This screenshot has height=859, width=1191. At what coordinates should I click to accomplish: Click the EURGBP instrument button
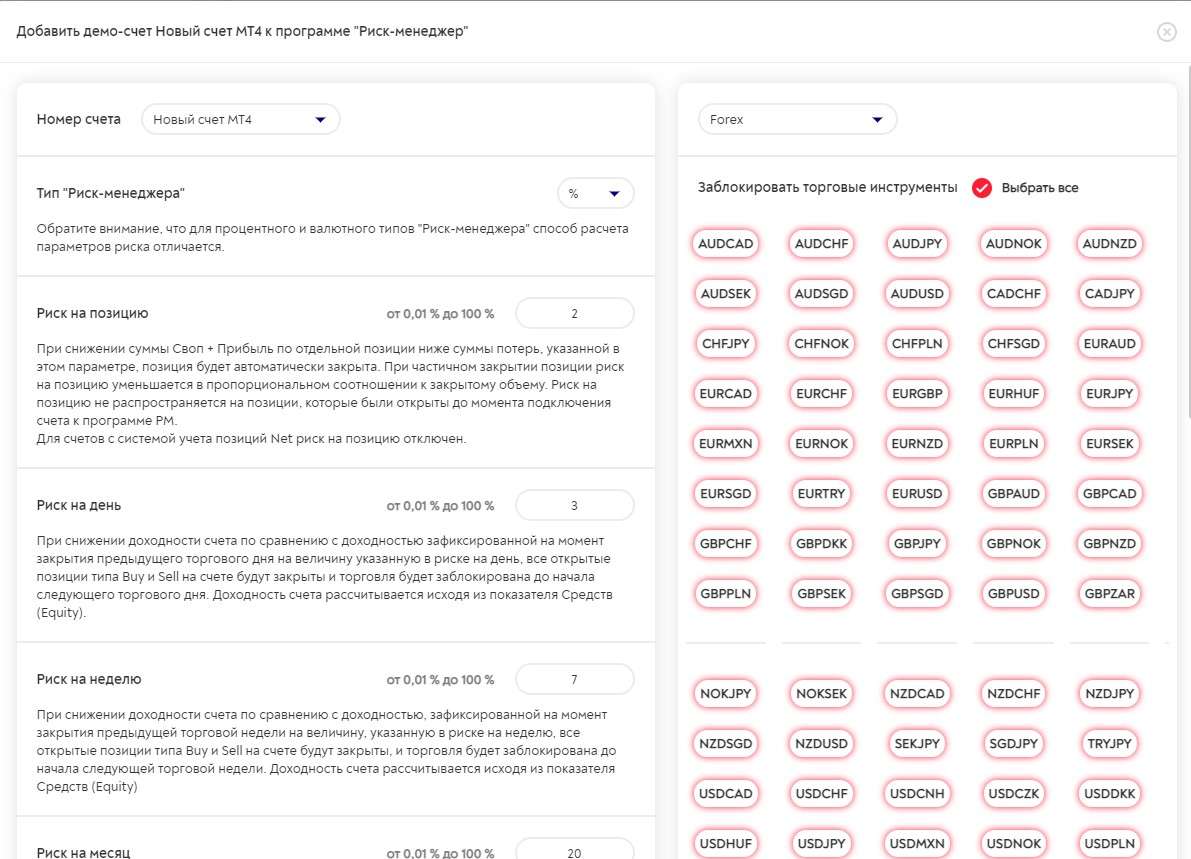tap(917, 394)
